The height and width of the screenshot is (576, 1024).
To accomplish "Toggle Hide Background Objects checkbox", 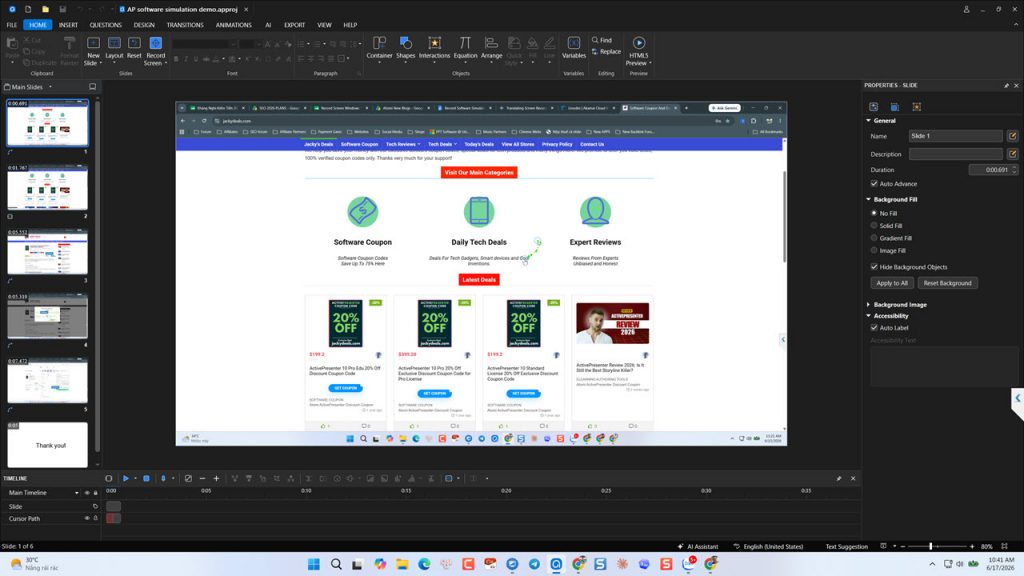I will (874, 266).
